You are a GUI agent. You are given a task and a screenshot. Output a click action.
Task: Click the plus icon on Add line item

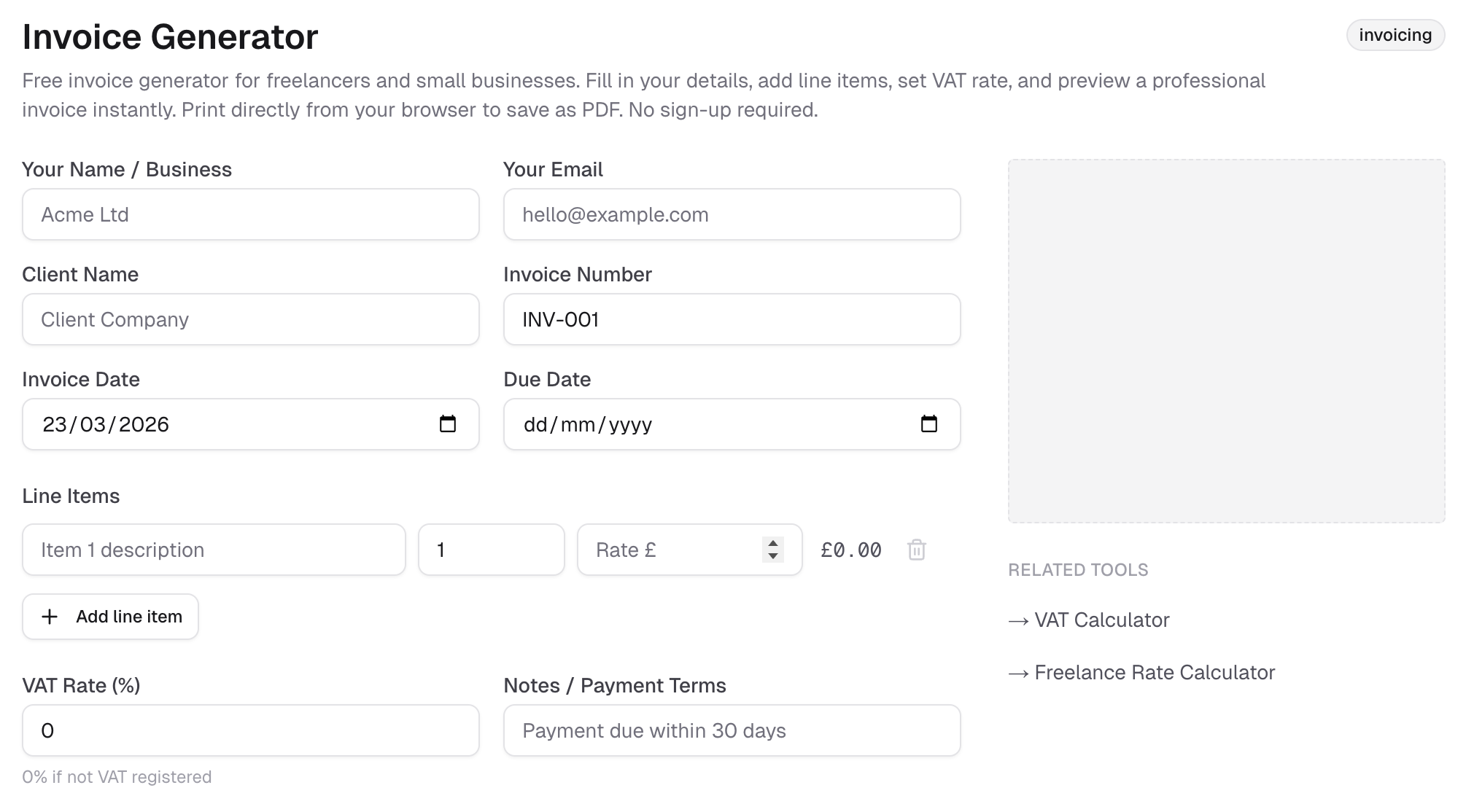(x=50, y=617)
